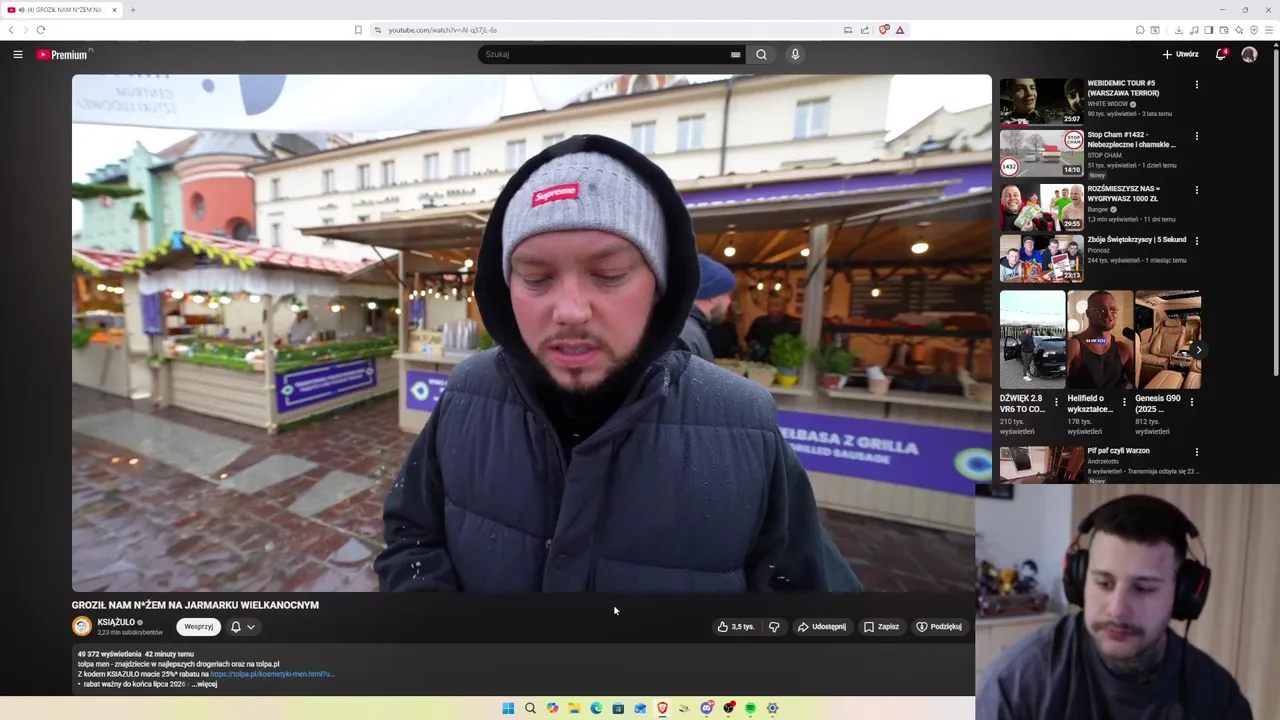
Task: Open more options for Hellfield short
Action: tap(1124, 402)
